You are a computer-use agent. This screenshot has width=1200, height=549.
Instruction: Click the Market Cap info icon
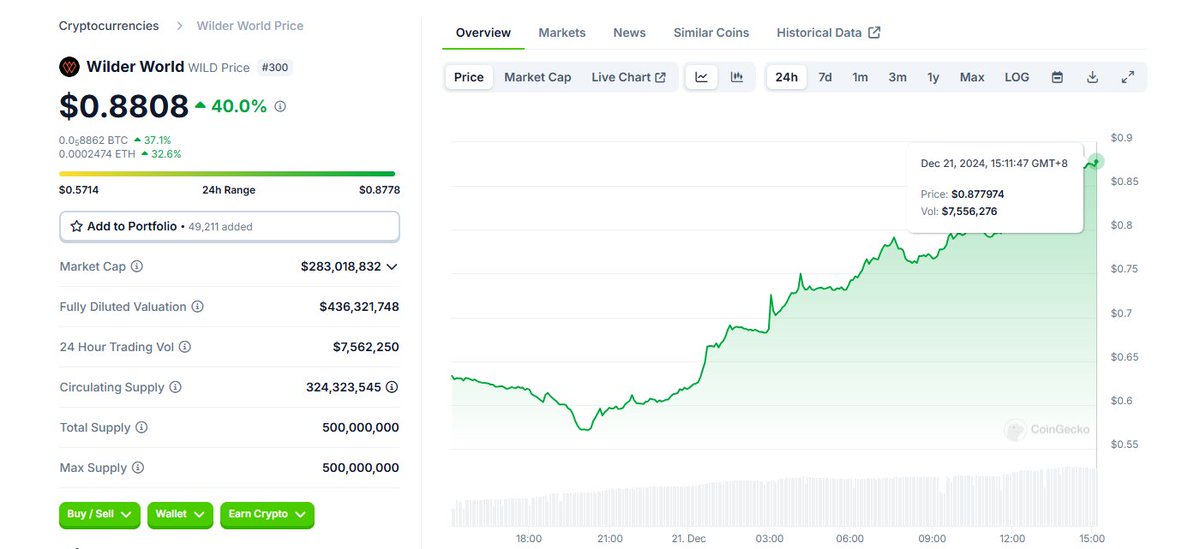(137, 267)
